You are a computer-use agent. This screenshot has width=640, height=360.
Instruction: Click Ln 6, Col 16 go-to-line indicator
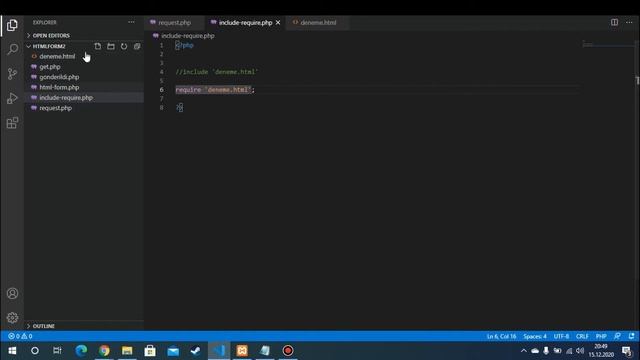[x=501, y=336]
